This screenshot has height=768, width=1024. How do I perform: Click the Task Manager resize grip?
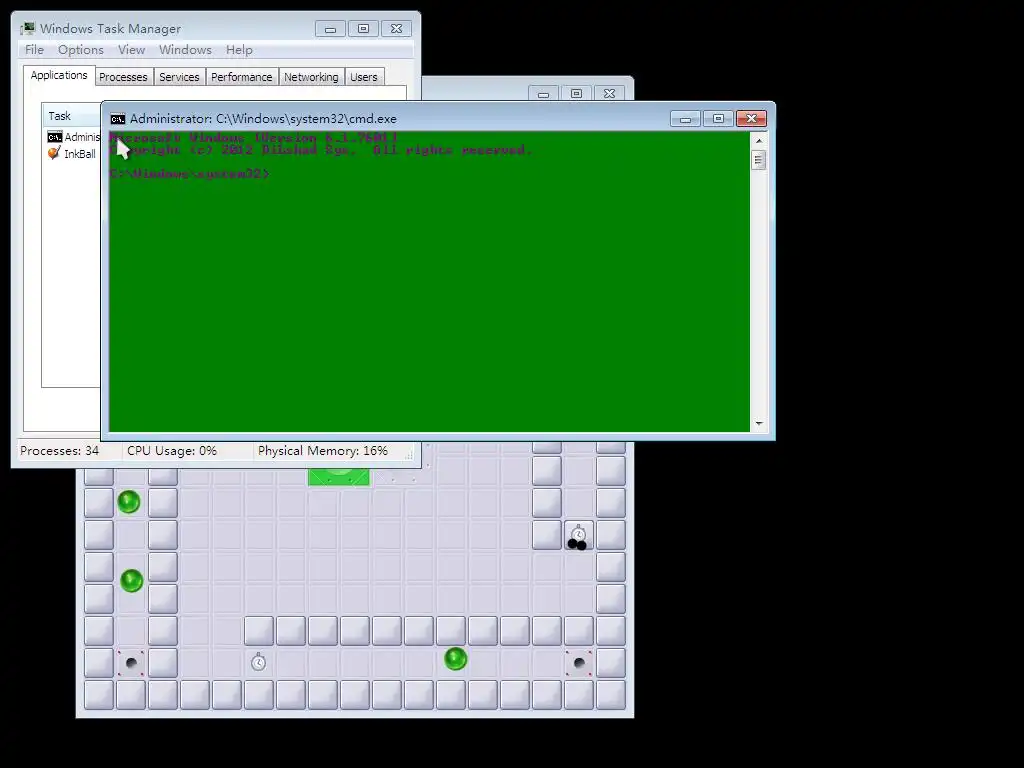point(409,456)
